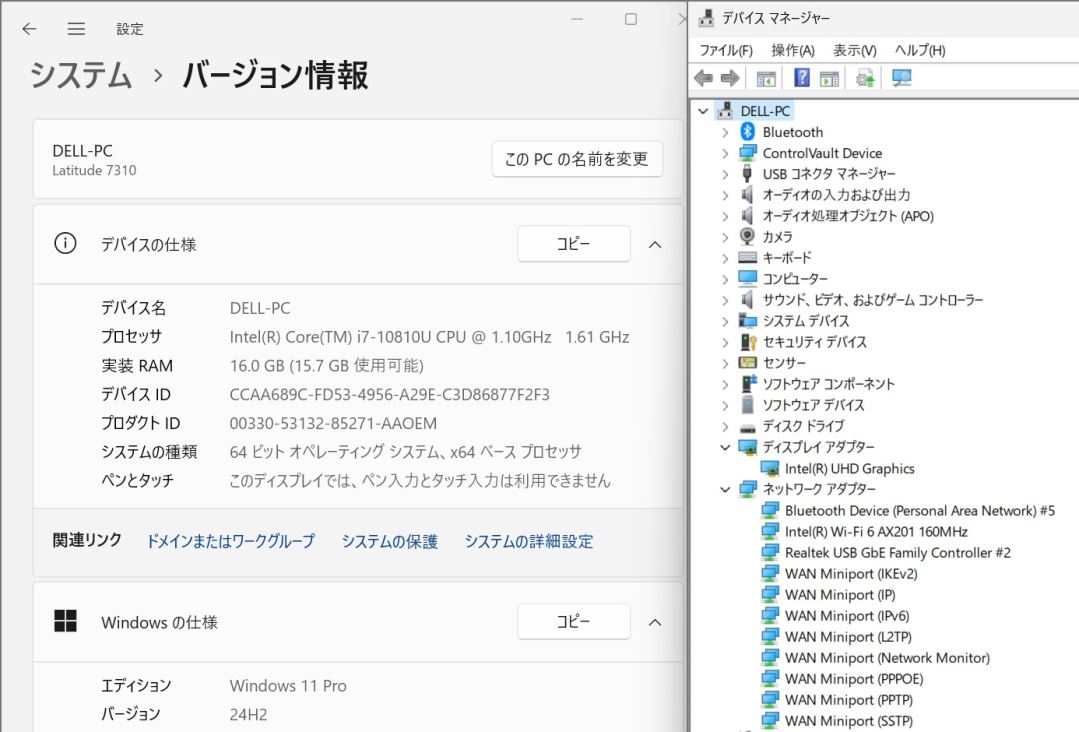Collapse the Windows の仕様 section chevron
Viewport: 1079px width, 732px height.
[x=655, y=622]
